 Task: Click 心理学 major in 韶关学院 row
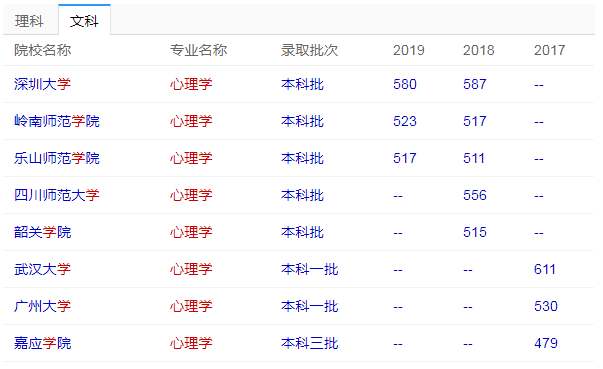tap(191, 232)
